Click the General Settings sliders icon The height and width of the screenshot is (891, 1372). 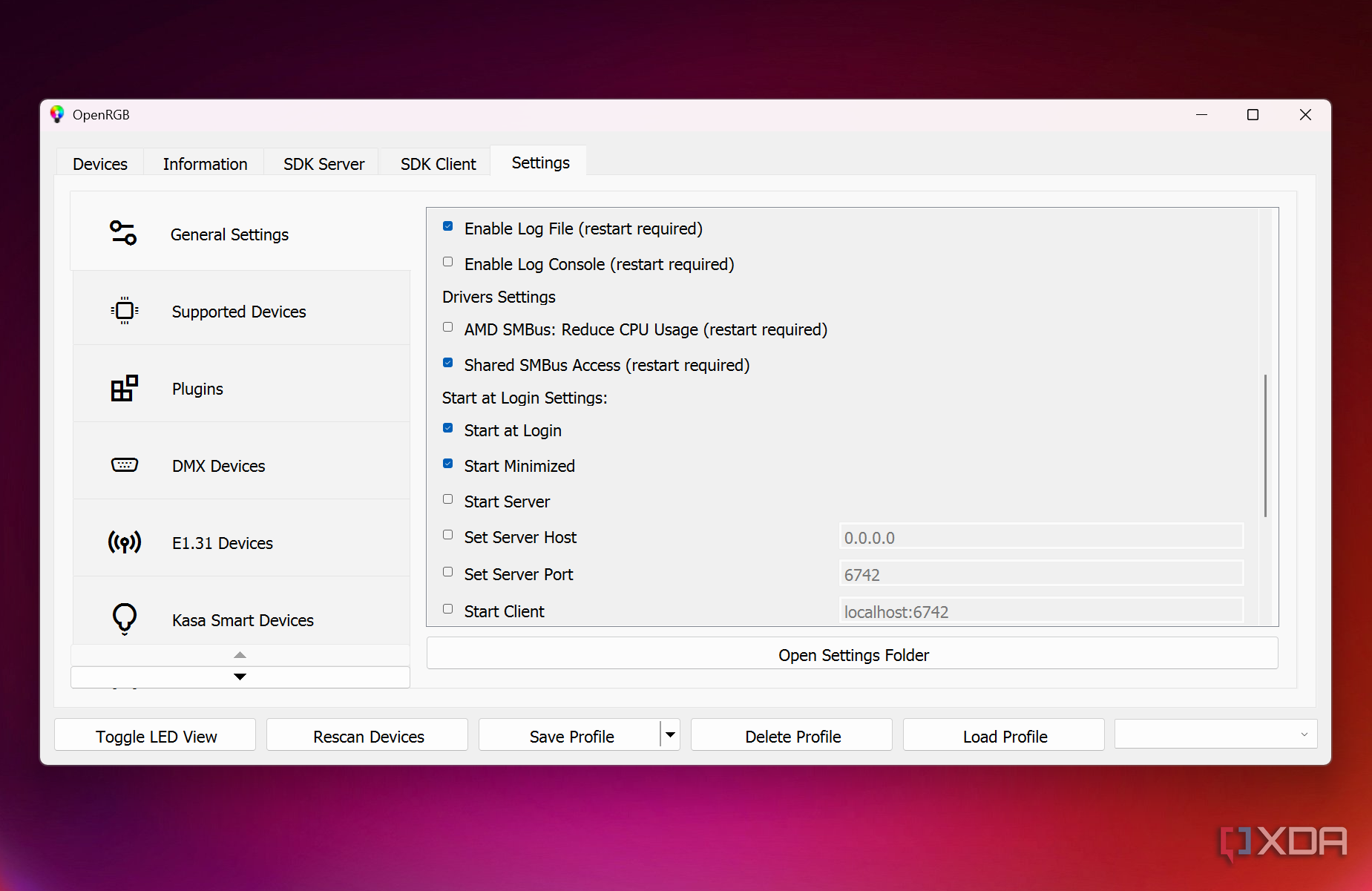point(123,233)
